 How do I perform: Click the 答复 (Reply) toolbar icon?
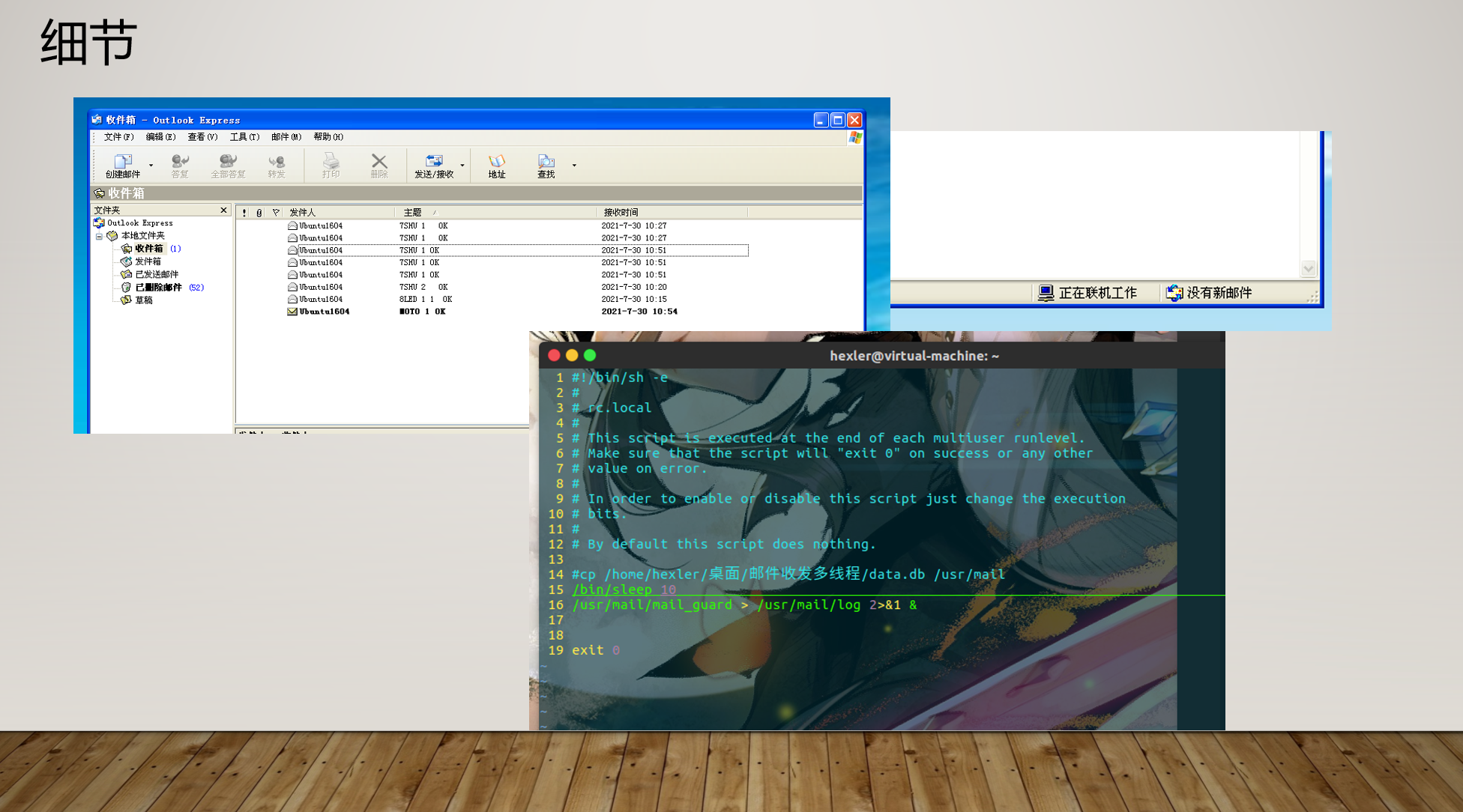point(180,161)
